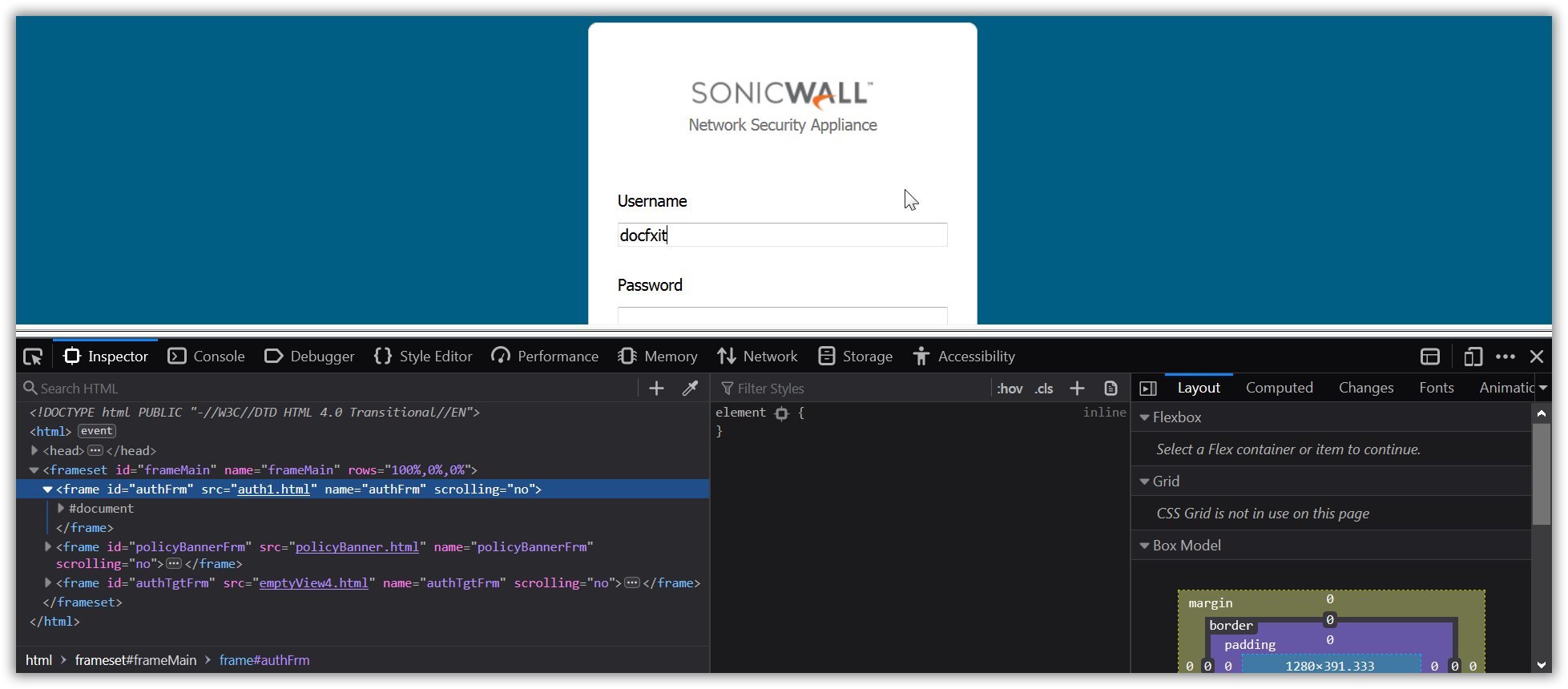Screen dimensions: 1568x689
Task: Switch to the Fonts sidebar tab
Action: 1437,388
